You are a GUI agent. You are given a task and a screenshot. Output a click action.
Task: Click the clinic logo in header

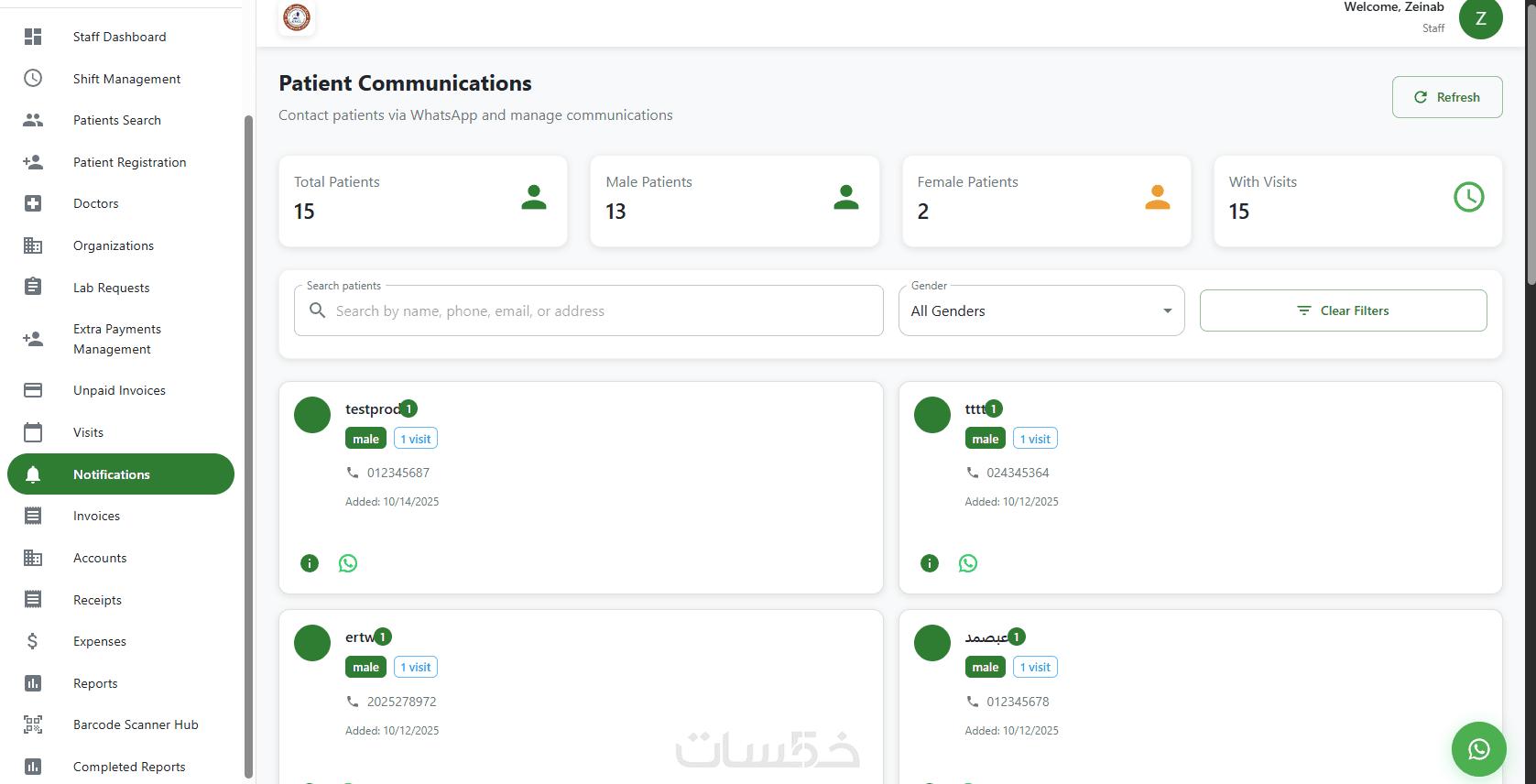297,17
